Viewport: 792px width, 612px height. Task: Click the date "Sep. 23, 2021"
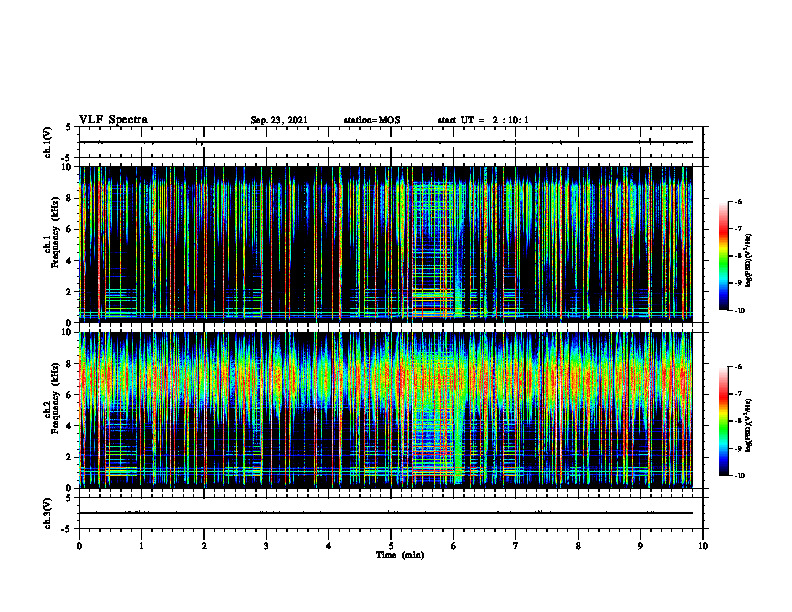click(279, 120)
